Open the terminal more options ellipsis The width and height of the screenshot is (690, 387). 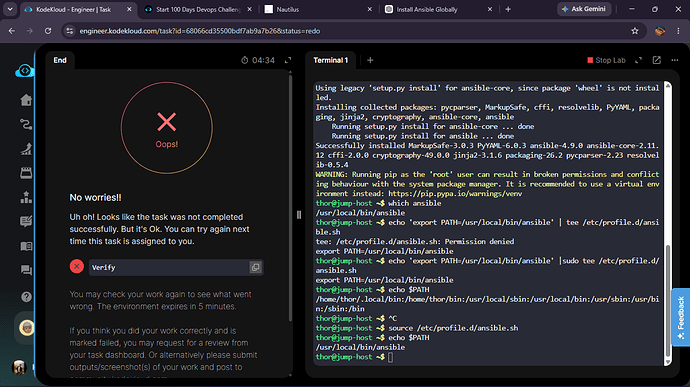tap(675, 60)
